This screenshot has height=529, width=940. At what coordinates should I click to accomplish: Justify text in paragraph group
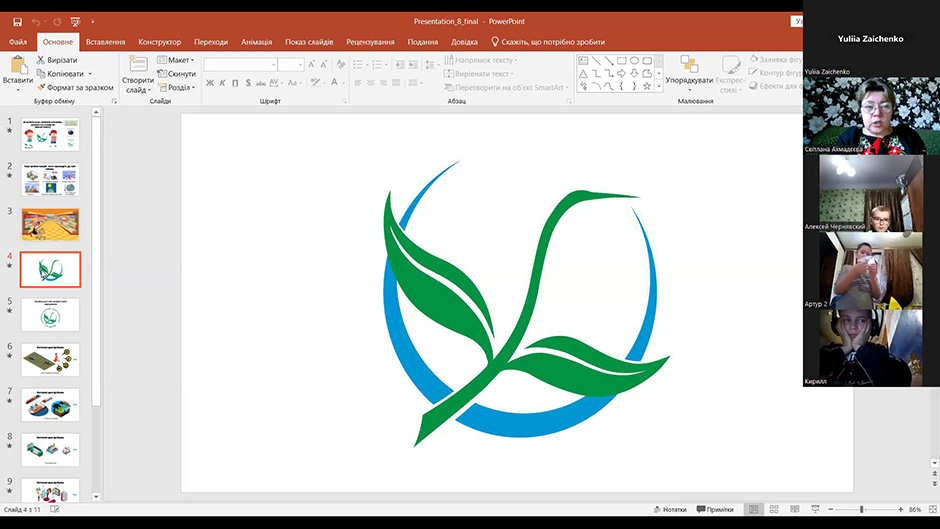pos(396,83)
